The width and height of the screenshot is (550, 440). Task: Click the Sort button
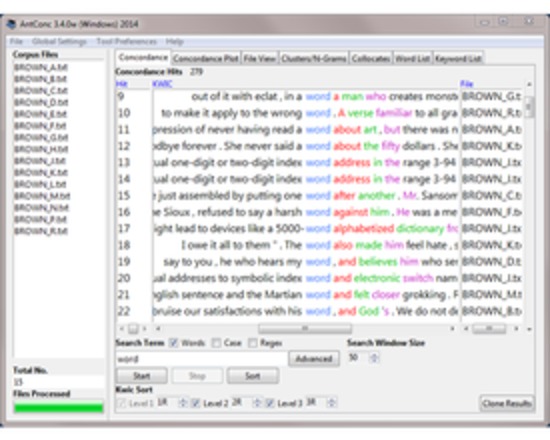tap(253, 376)
